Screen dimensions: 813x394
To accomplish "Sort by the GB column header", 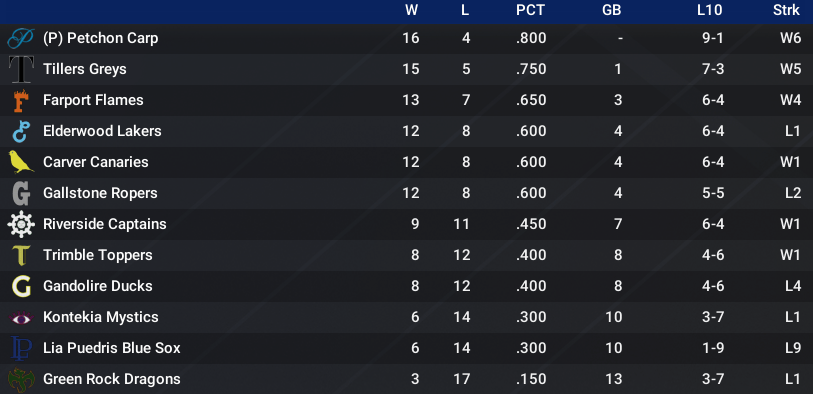I will pyautogui.click(x=612, y=10).
